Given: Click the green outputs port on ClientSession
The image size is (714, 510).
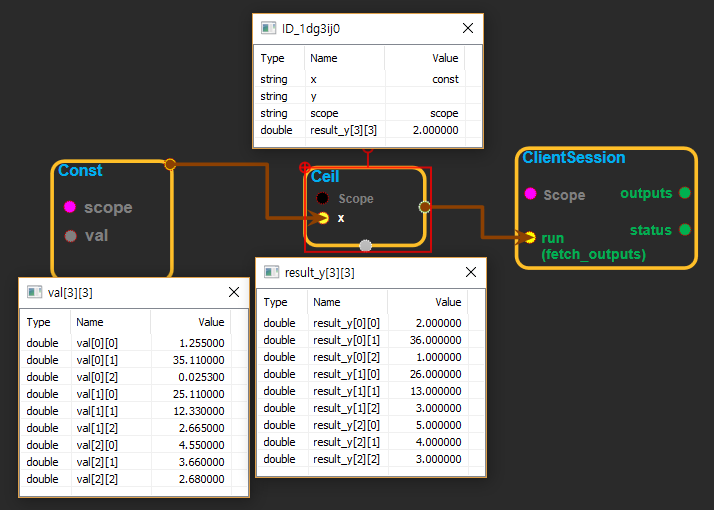Looking at the screenshot, I should click(684, 193).
